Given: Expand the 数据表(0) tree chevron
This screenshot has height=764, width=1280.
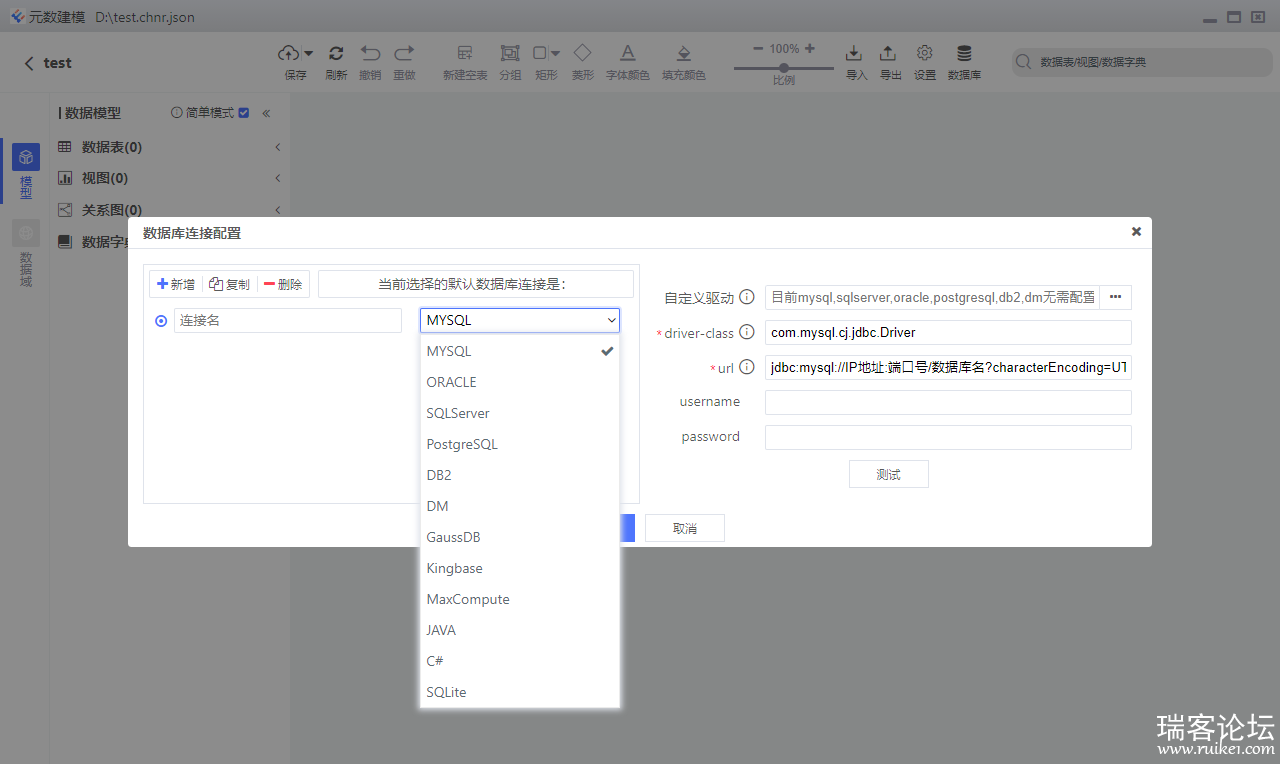Looking at the screenshot, I should (x=277, y=147).
